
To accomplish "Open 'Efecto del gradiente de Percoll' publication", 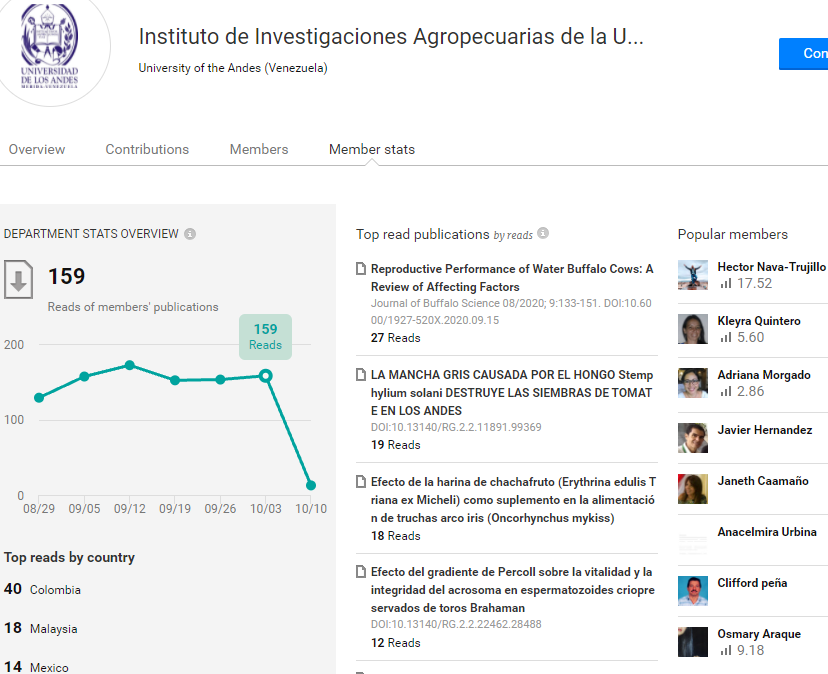I will point(512,589).
